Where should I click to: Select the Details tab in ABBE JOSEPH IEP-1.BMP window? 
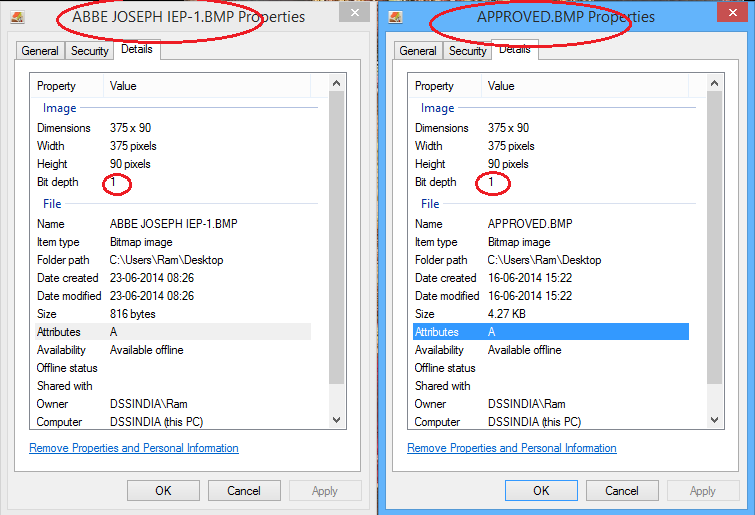click(137, 49)
